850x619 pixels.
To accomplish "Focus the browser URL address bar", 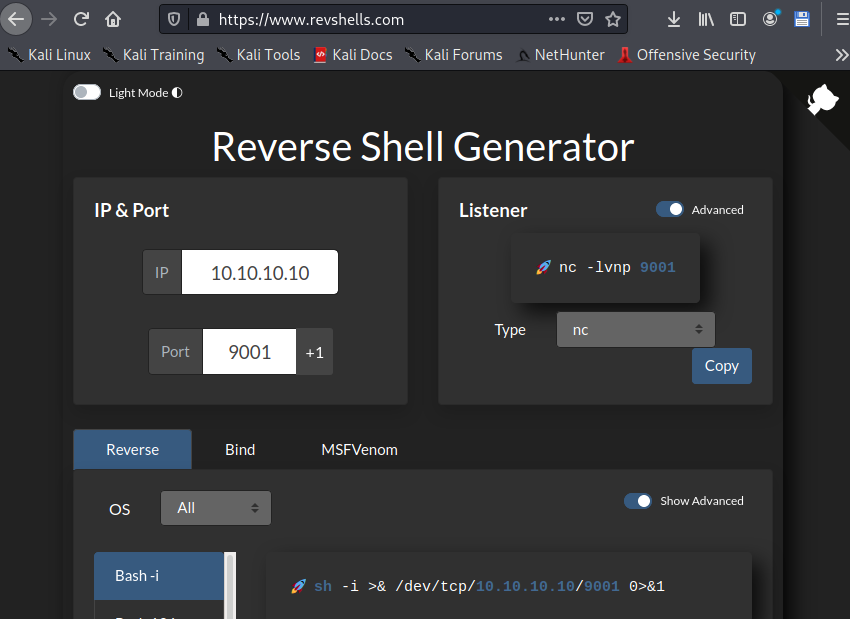I will [379, 20].
